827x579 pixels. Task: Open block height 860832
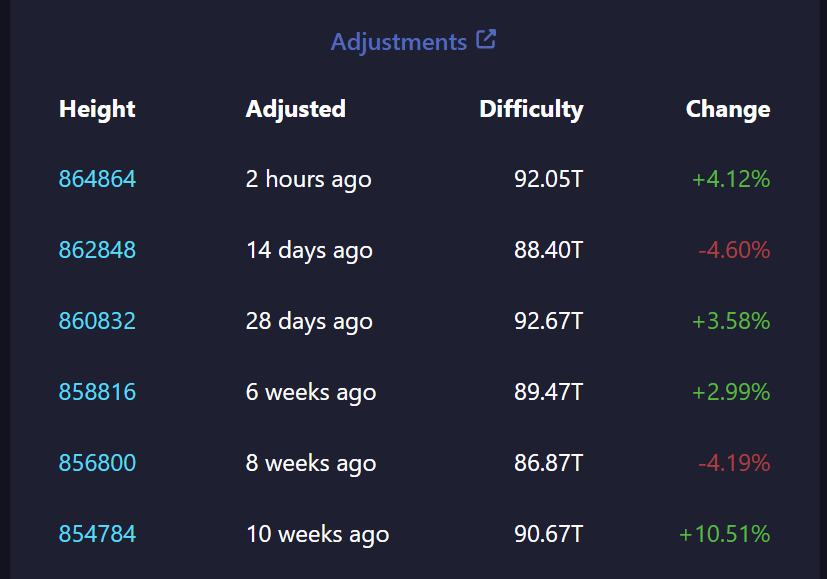point(97,321)
